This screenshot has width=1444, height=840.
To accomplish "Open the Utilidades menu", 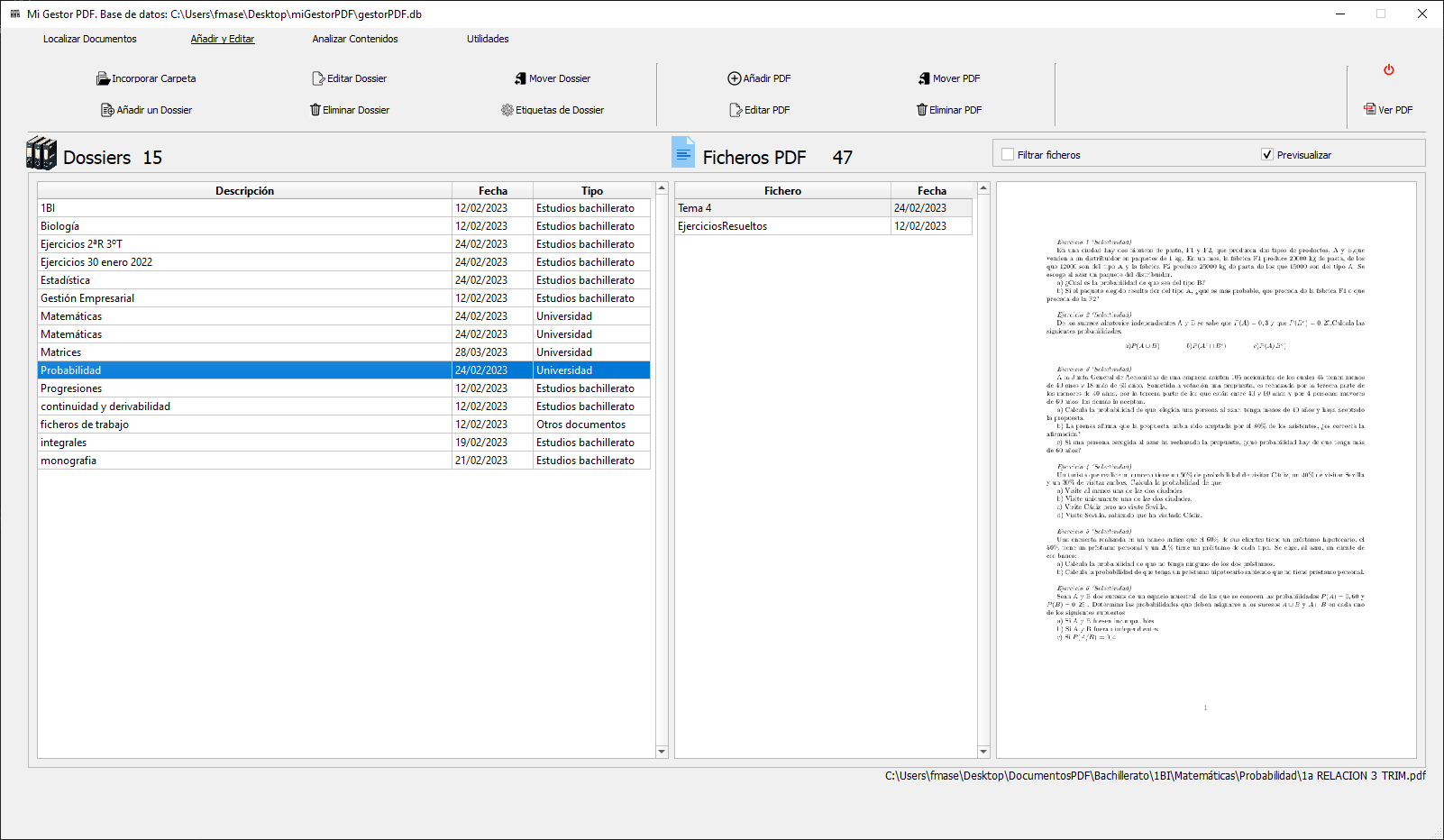I will [487, 39].
